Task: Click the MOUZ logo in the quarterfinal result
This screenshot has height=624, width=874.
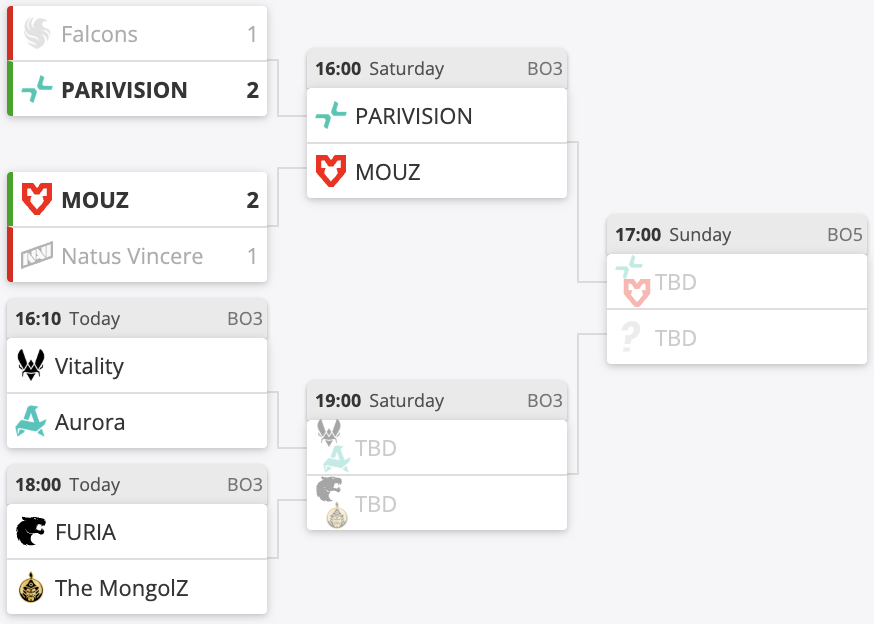Action: tap(37, 200)
